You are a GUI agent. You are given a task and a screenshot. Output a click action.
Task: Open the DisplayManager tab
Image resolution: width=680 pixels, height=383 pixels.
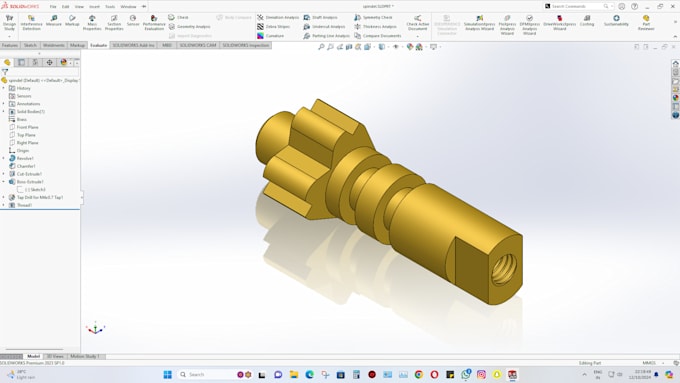tap(64, 62)
